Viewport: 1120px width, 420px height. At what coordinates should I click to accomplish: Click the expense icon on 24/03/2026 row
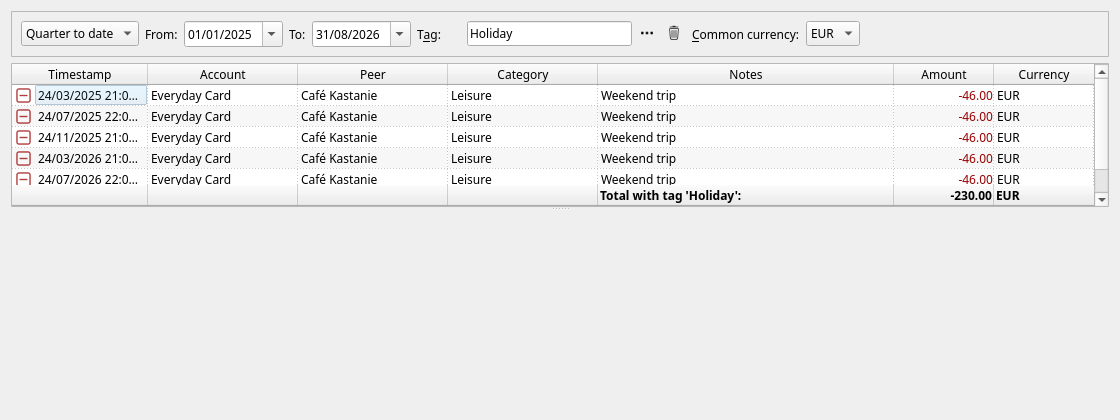(x=24, y=158)
